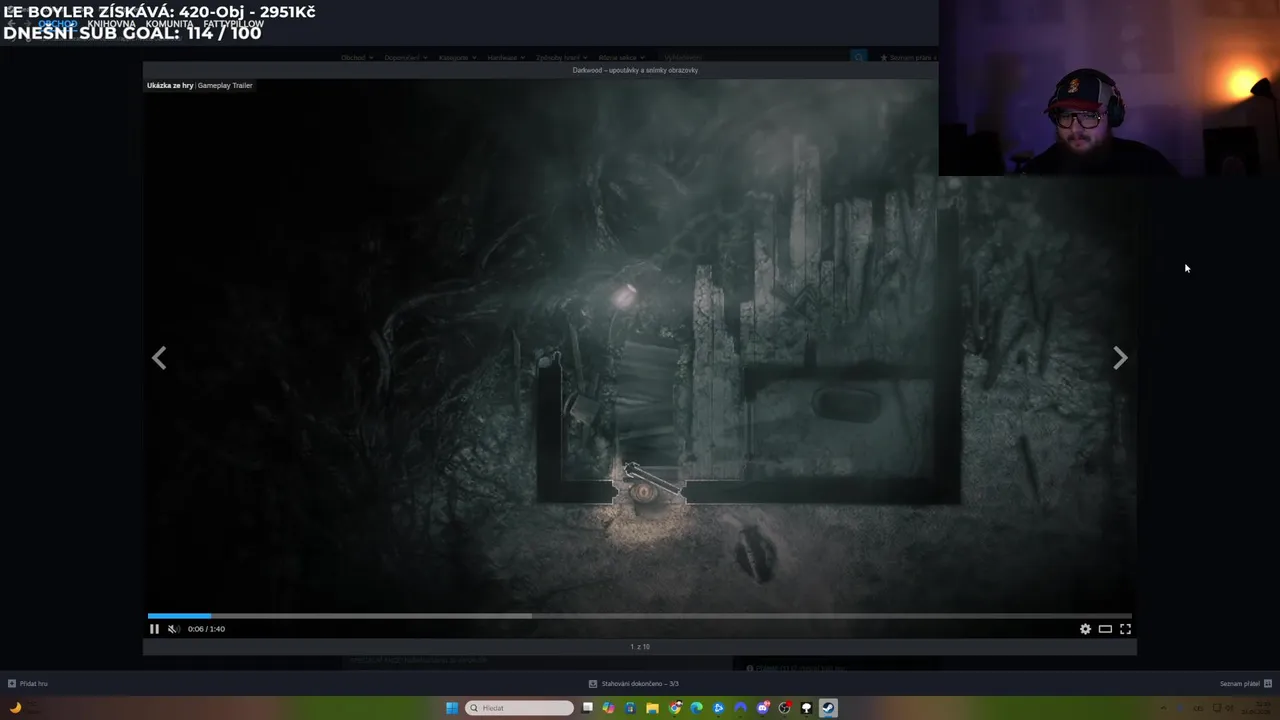
Task: Switch the trailer to fullscreen
Action: pyautogui.click(x=1125, y=629)
